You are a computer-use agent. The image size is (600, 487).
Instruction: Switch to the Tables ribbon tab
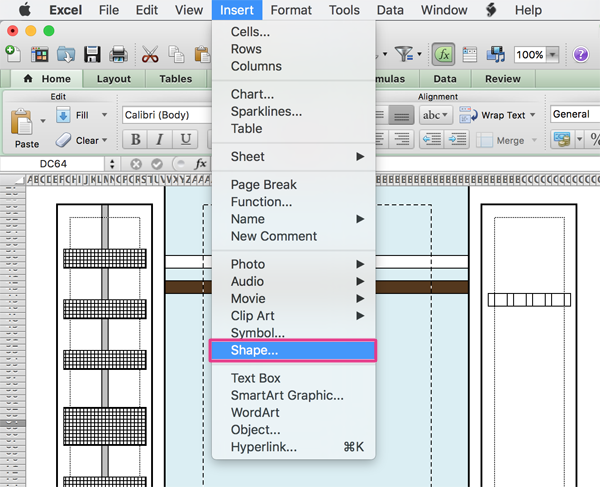(176, 79)
